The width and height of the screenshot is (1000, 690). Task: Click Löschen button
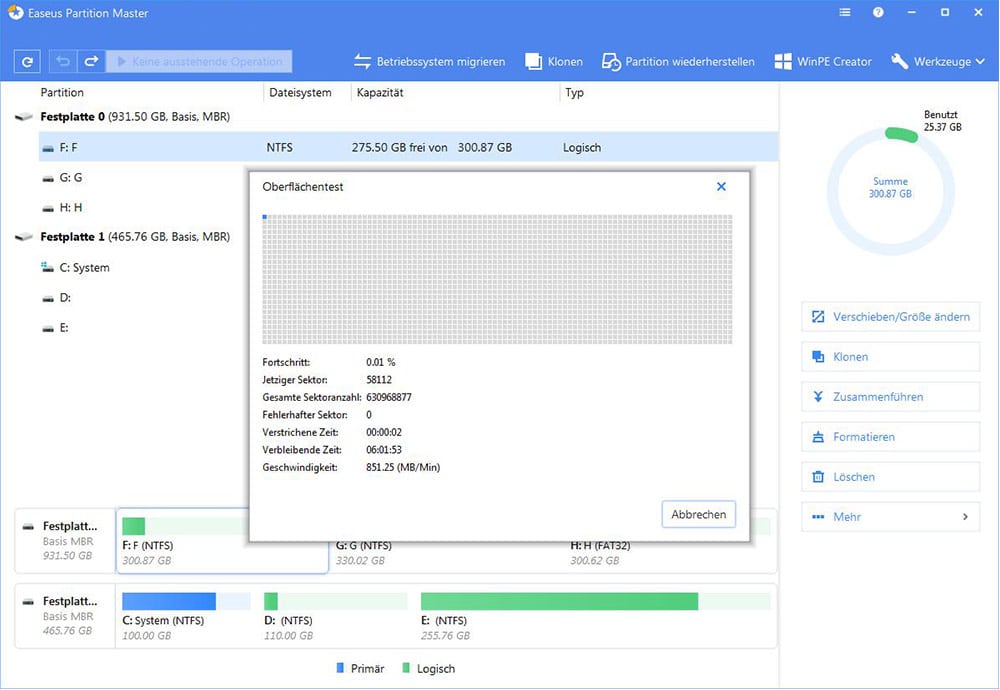890,477
